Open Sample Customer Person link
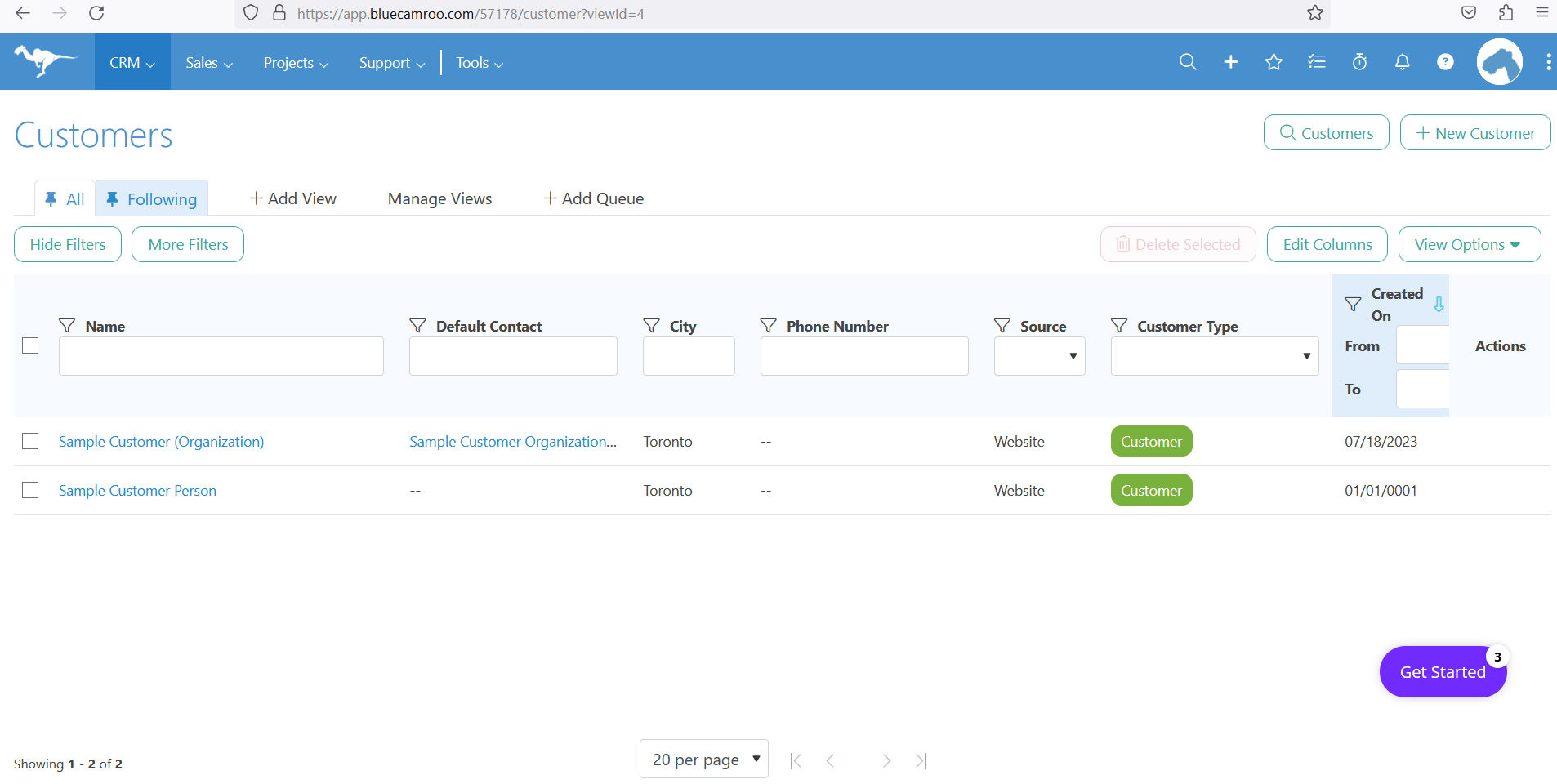 tap(137, 490)
